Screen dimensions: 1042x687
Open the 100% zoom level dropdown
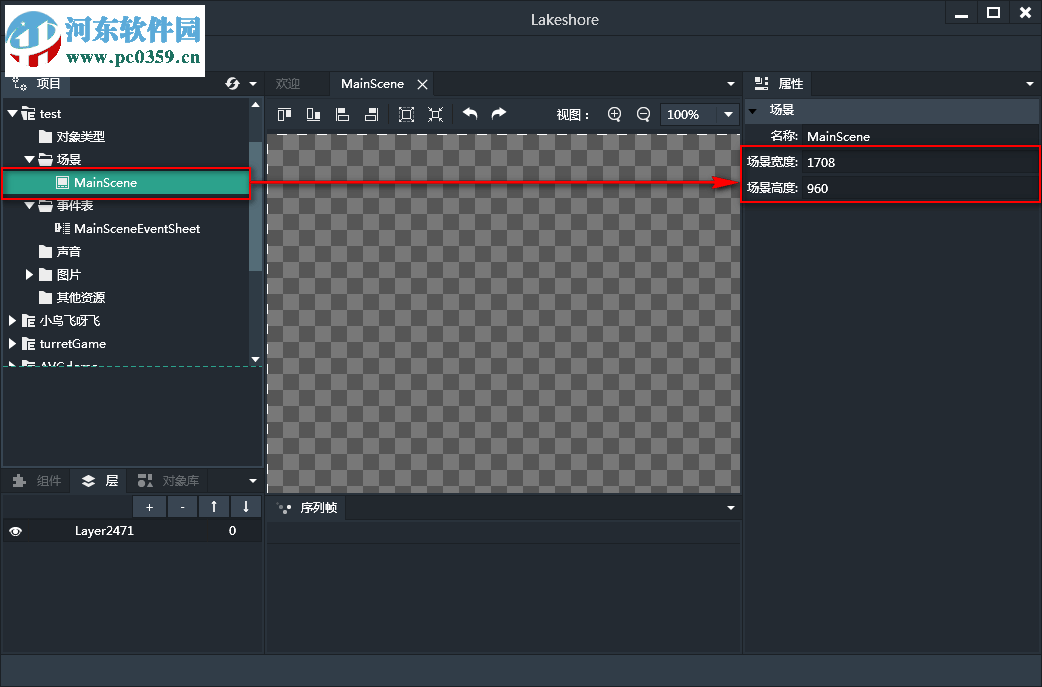[x=729, y=115]
